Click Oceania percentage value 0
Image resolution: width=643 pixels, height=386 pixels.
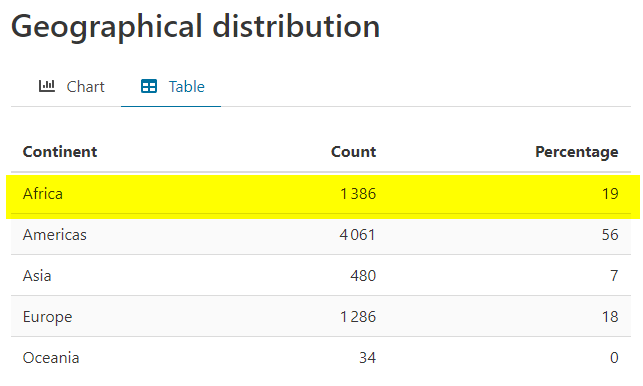(614, 358)
